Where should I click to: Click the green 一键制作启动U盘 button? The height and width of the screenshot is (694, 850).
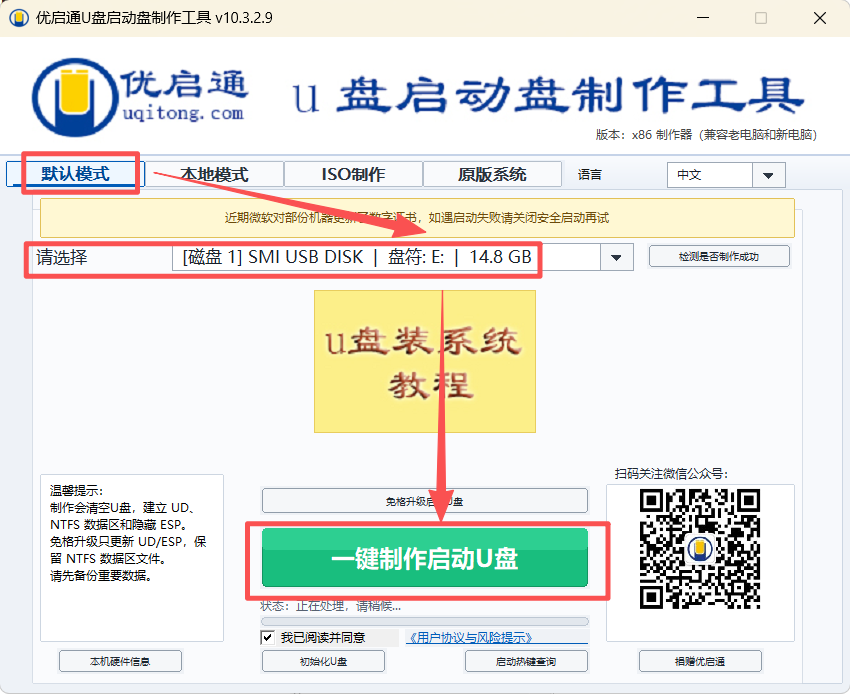coord(424,558)
